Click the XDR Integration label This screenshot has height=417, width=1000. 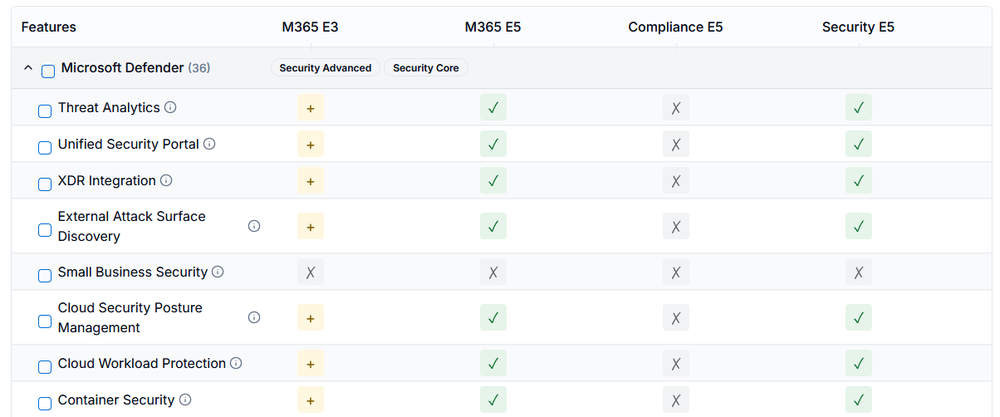point(107,180)
